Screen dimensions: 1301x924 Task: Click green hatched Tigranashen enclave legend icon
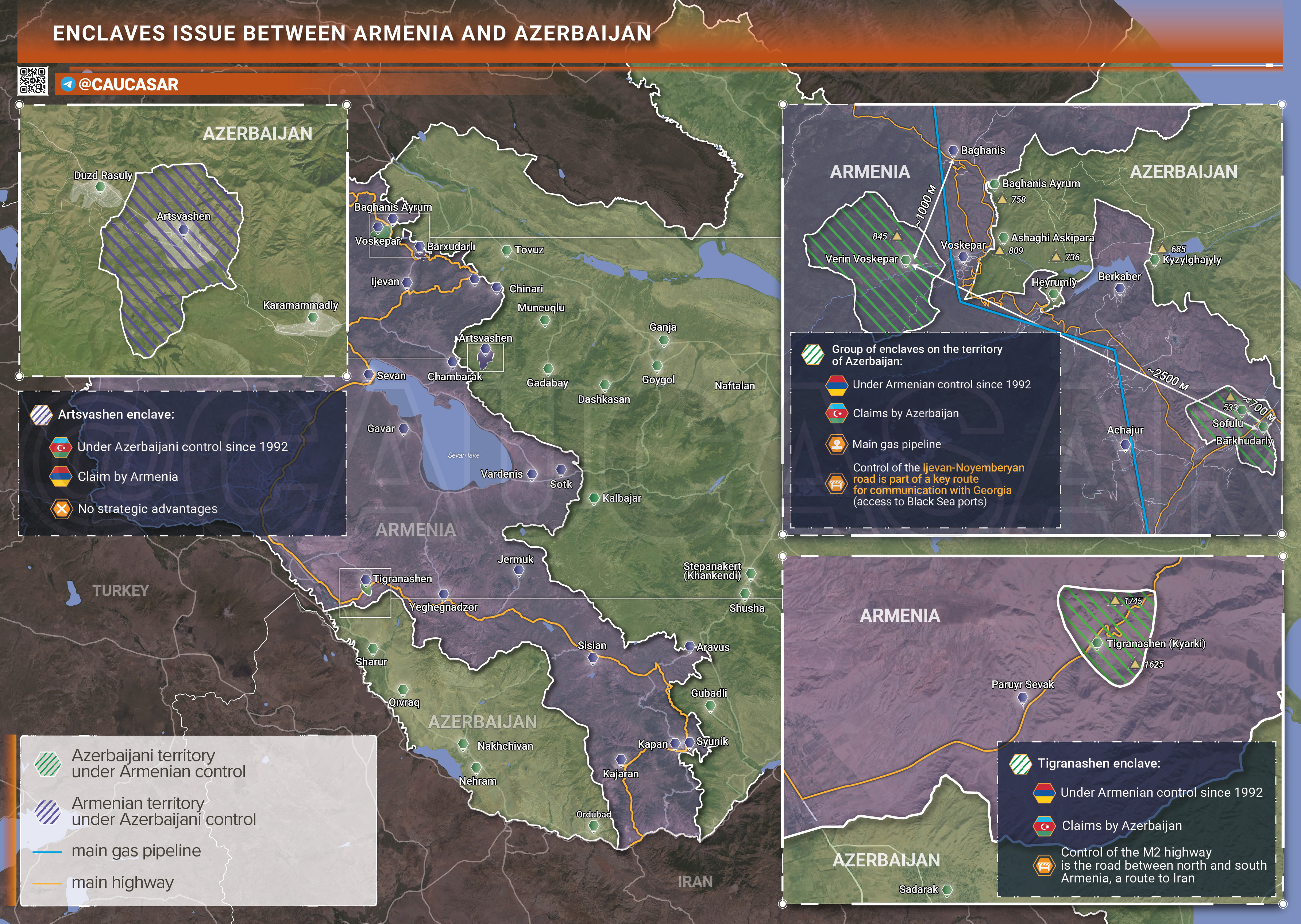[1020, 764]
